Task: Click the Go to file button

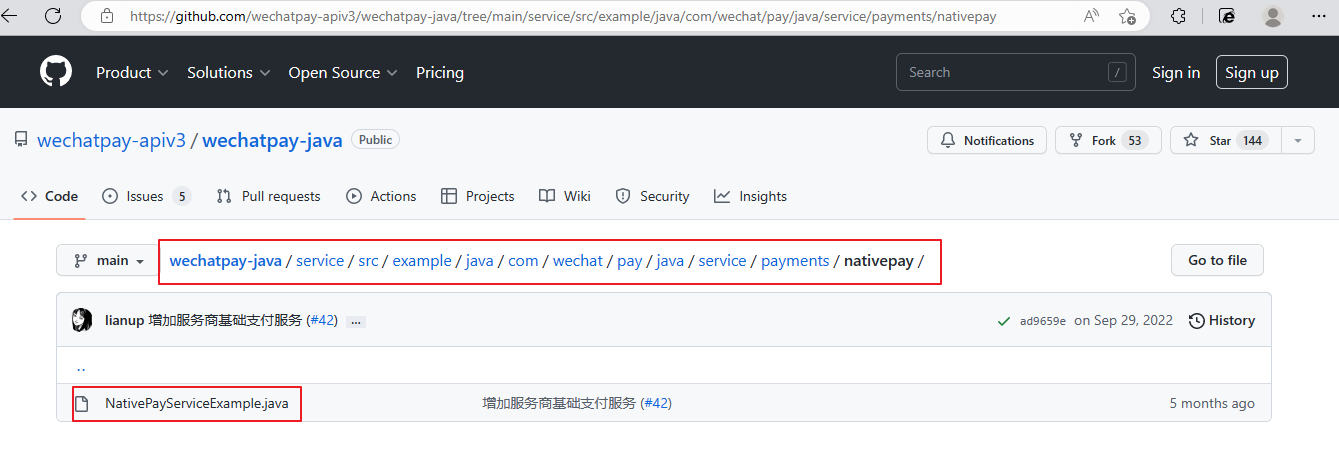Action: click(x=1217, y=260)
